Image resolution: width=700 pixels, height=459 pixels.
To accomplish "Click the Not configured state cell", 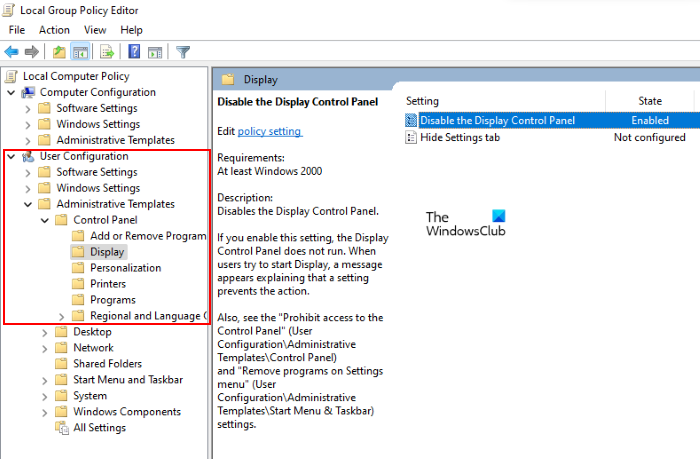I will (x=650, y=137).
